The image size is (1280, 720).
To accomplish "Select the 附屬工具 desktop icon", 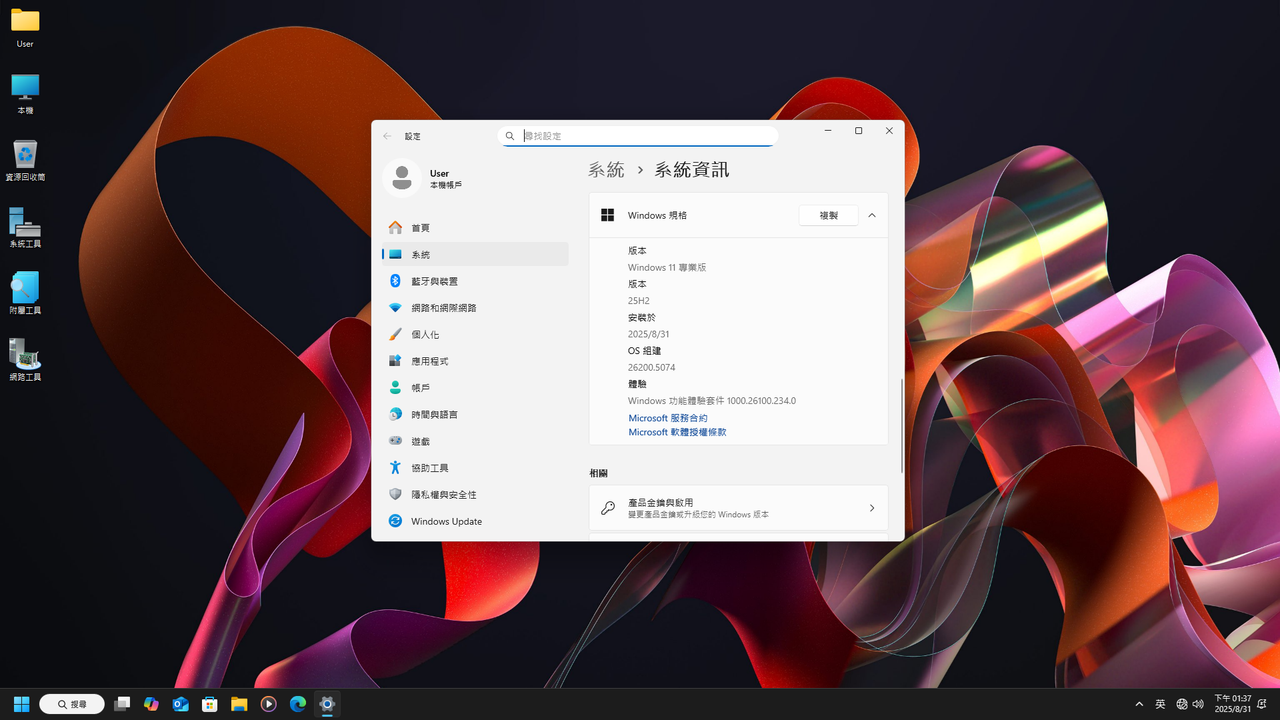I will click(x=25, y=293).
